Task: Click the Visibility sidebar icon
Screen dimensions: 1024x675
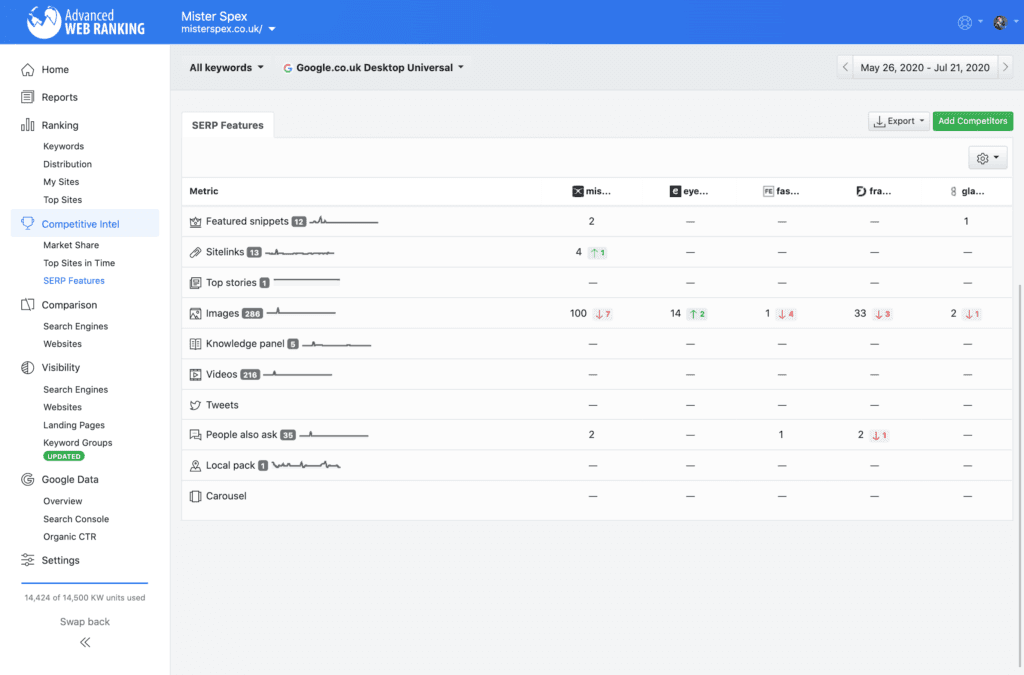Action: tap(27, 367)
